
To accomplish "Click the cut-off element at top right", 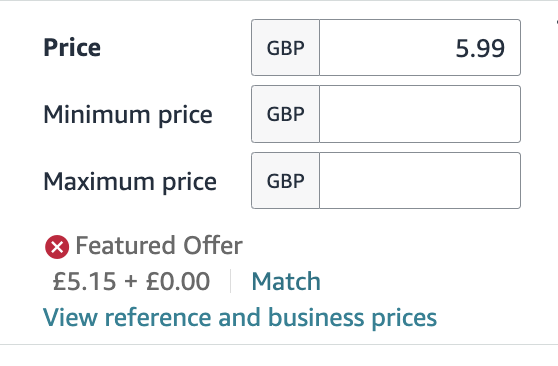I will click(x=557, y=21).
